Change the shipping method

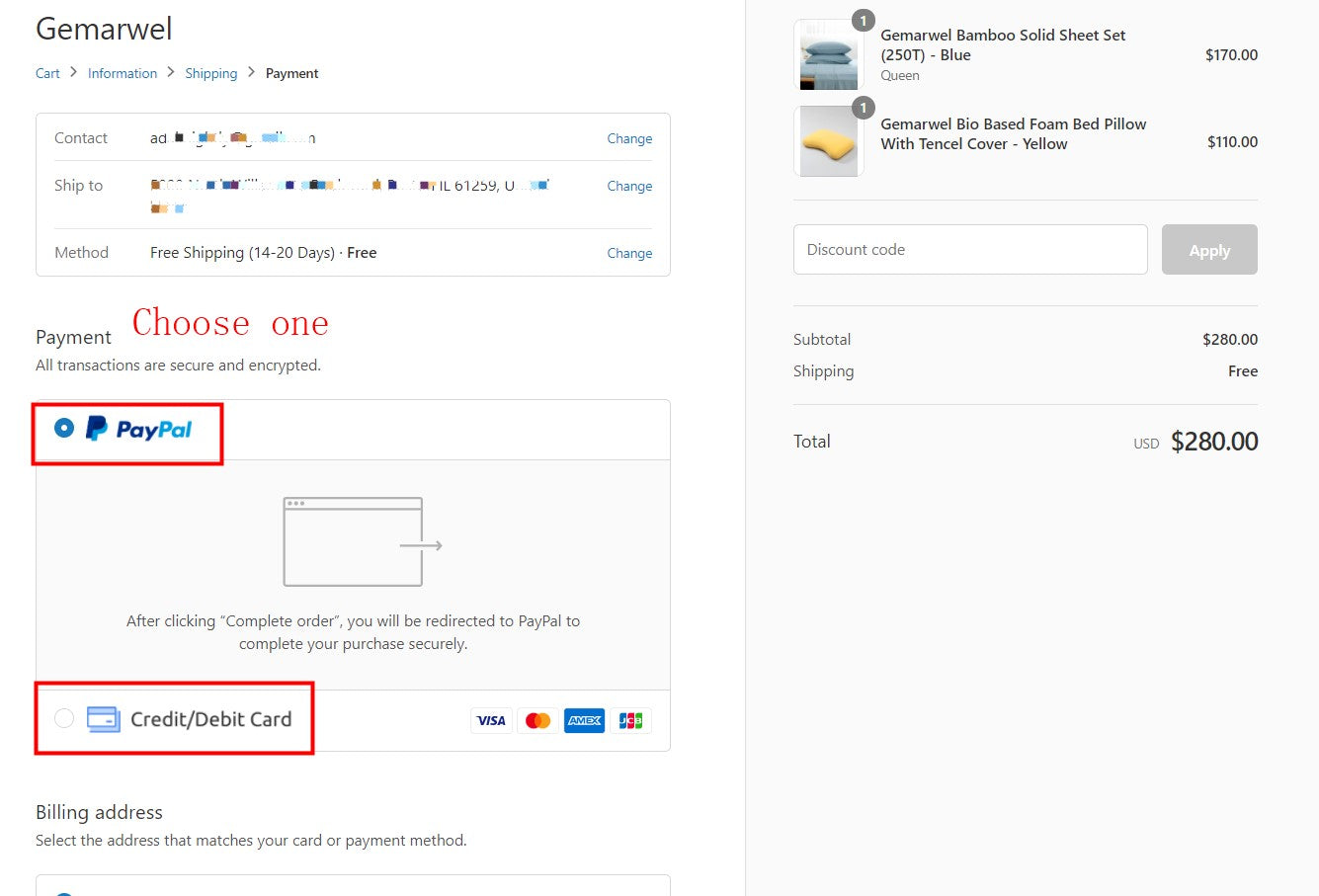coord(629,253)
